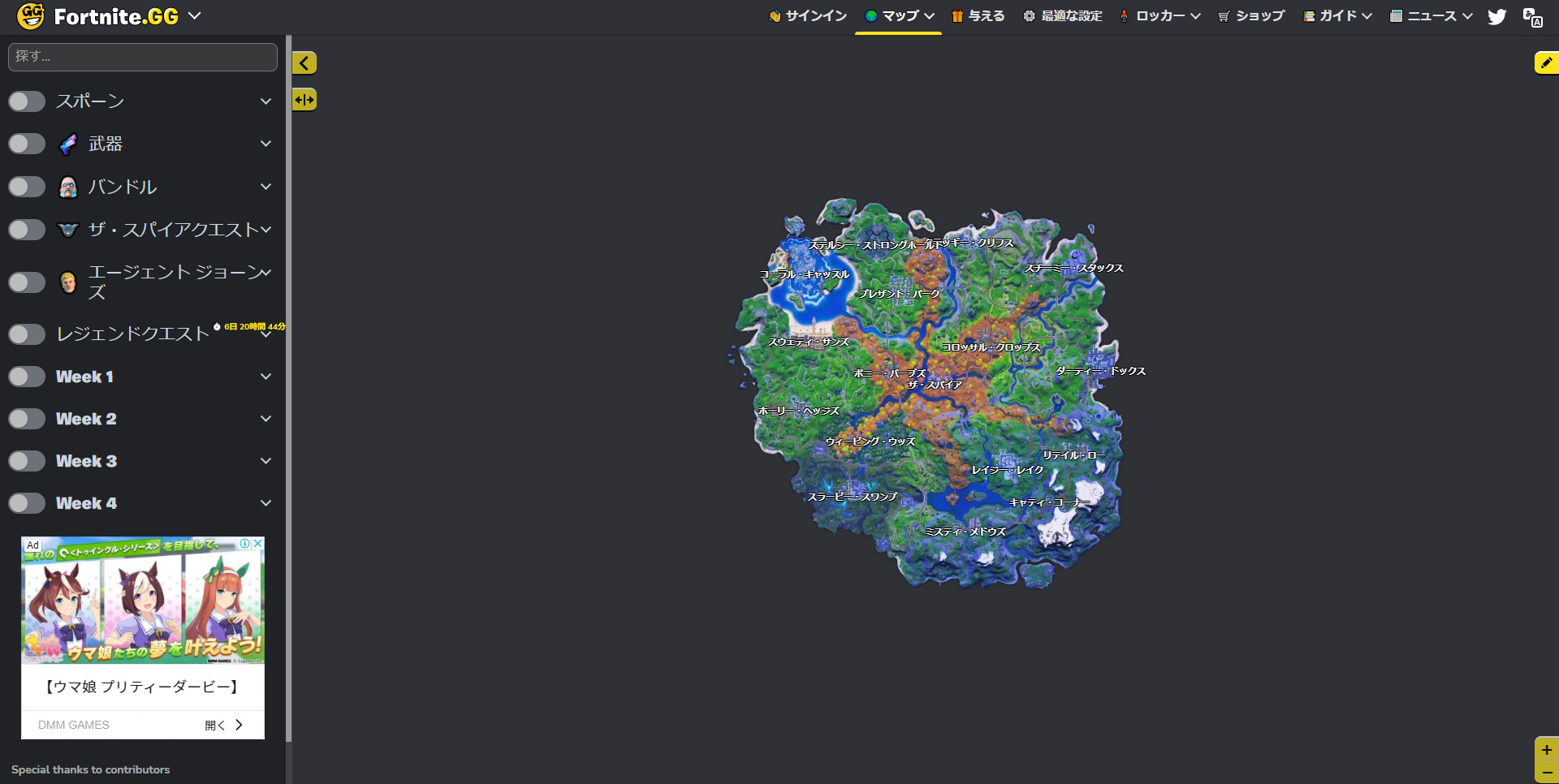The height and width of the screenshot is (784, 1559).
Task: Toggle エージェント ジョーンズ switch
Action: (x=27, y=282)
